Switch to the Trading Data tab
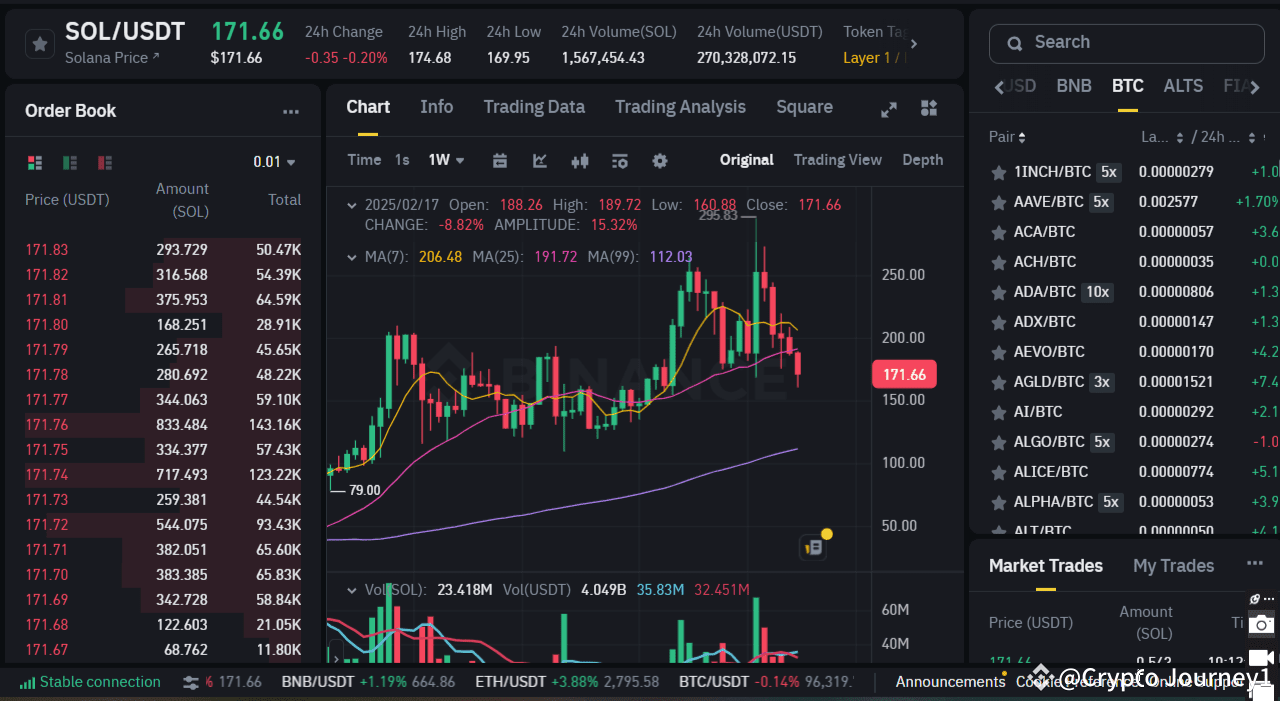Screen dimensions: 1280x701 click(534, 107)
